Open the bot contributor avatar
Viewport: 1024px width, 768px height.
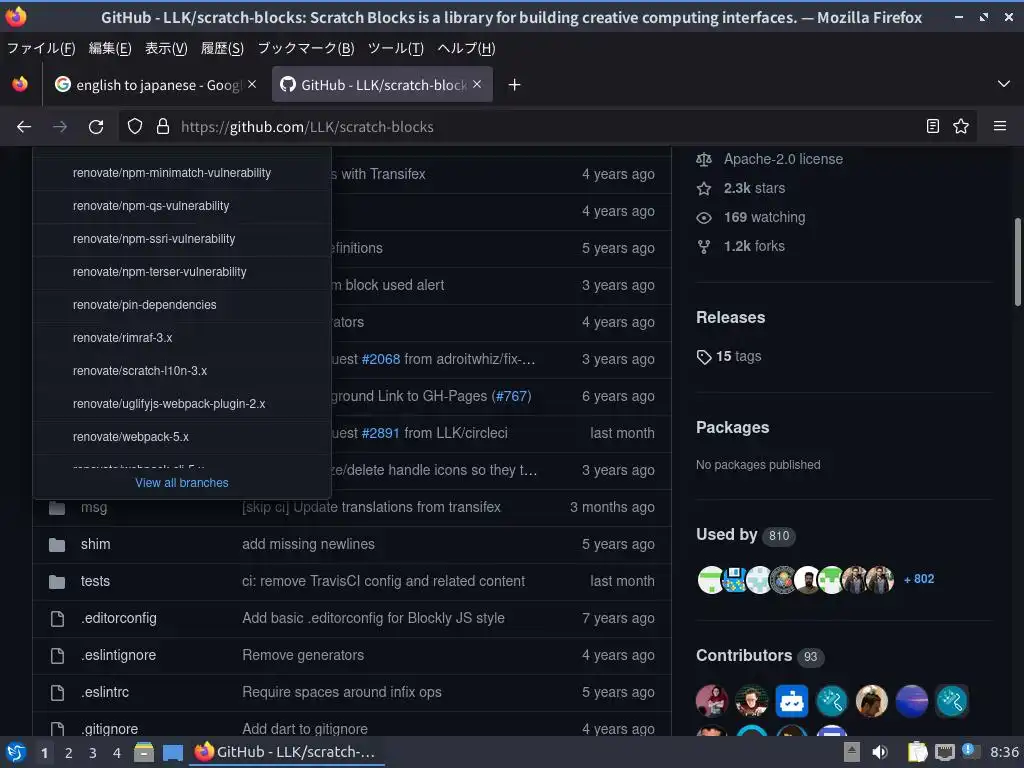(x=792, y=701)
